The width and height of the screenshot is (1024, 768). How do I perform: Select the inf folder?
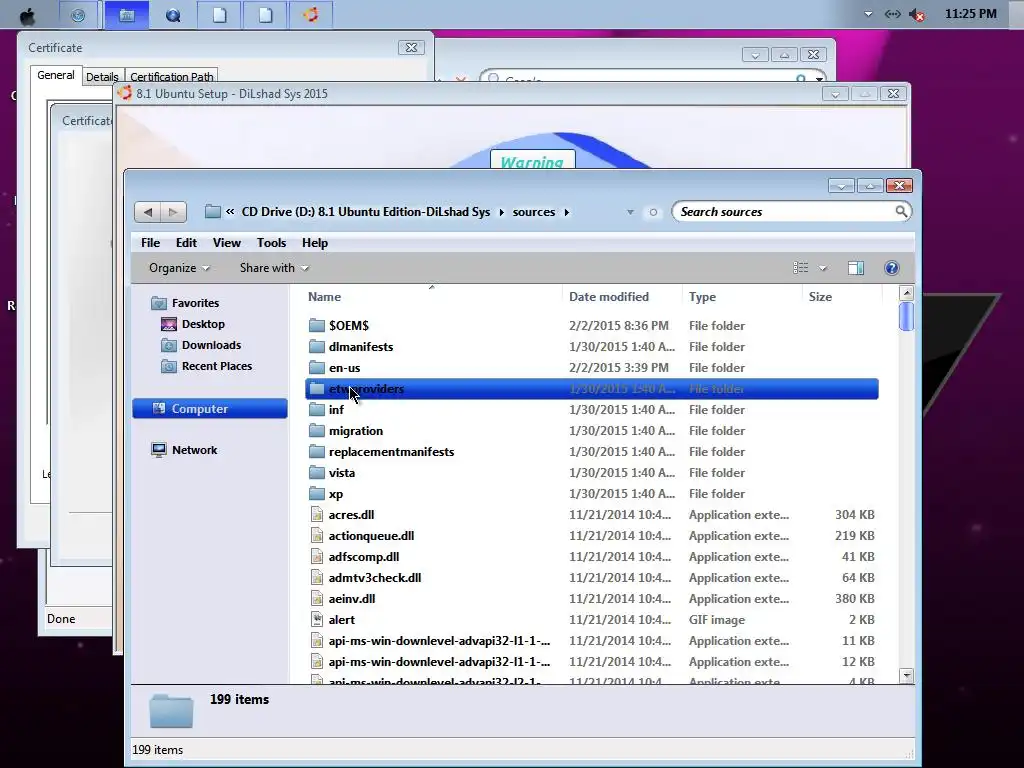point(592,409)
